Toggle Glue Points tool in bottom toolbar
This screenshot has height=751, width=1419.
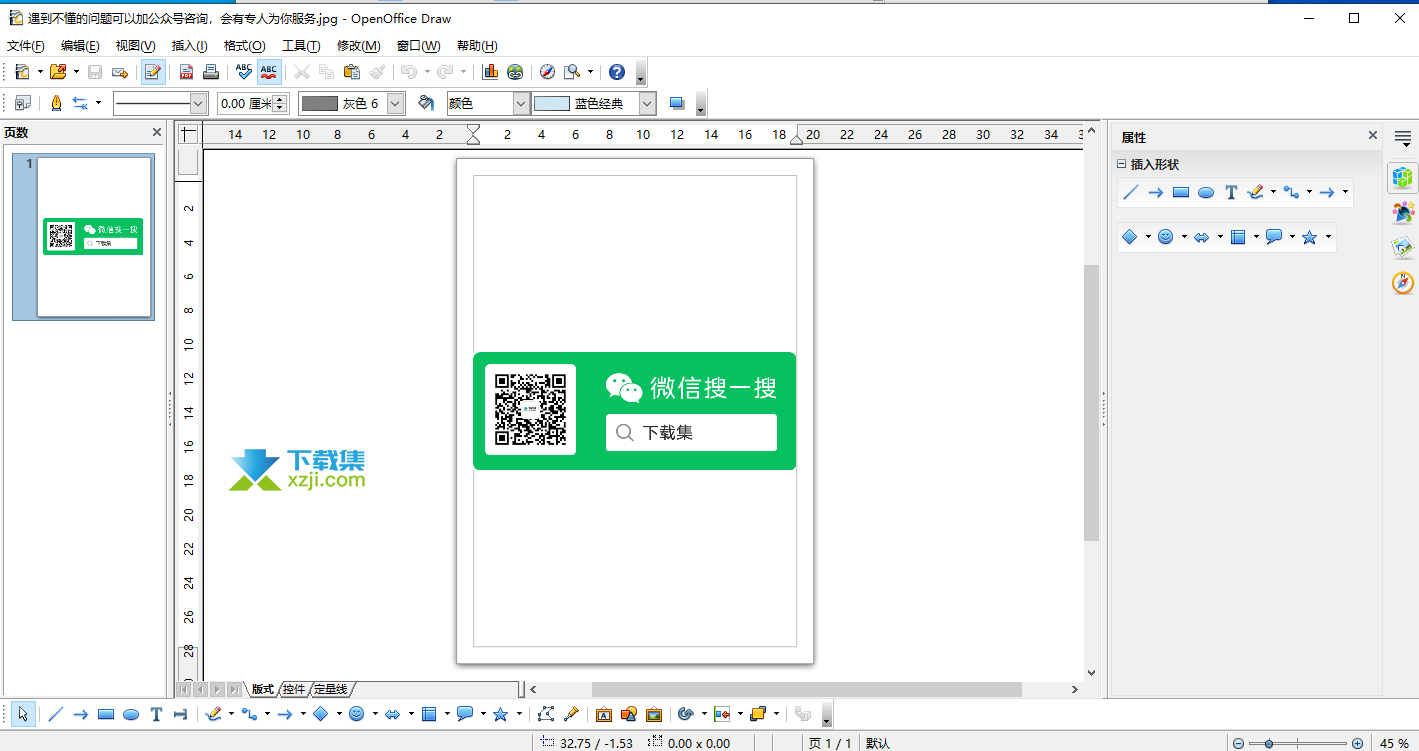coord(571,714)
